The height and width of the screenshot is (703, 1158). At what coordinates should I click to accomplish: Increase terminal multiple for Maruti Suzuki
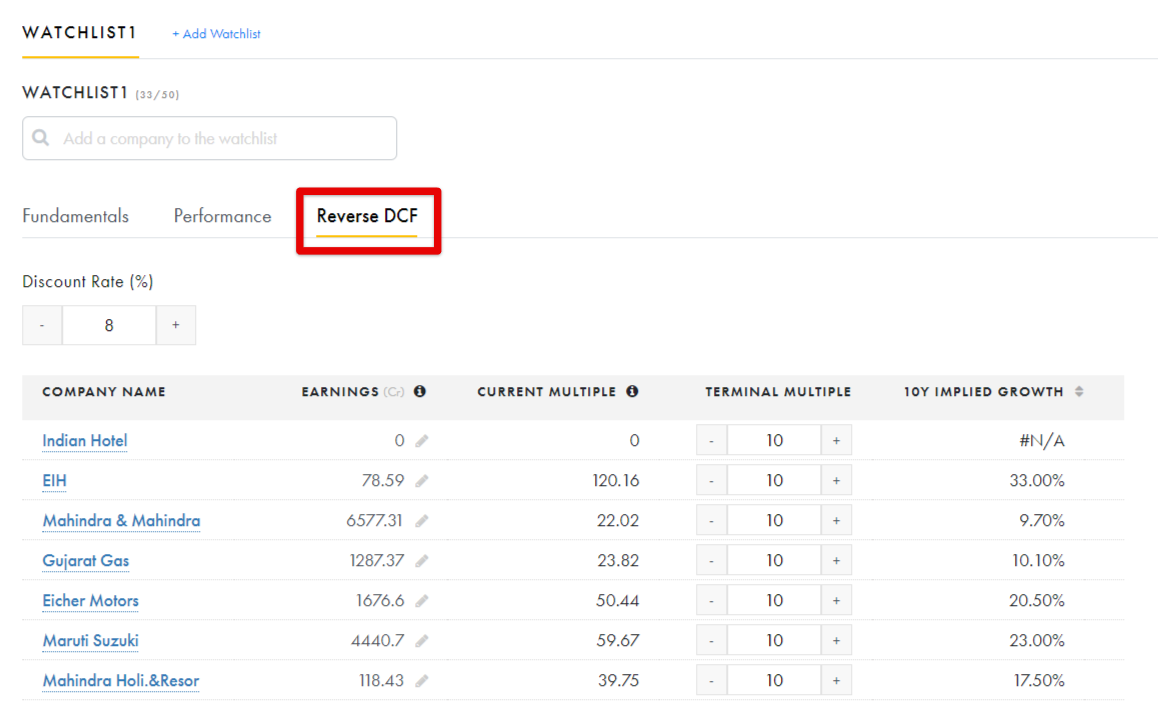(x=836, y=640)
